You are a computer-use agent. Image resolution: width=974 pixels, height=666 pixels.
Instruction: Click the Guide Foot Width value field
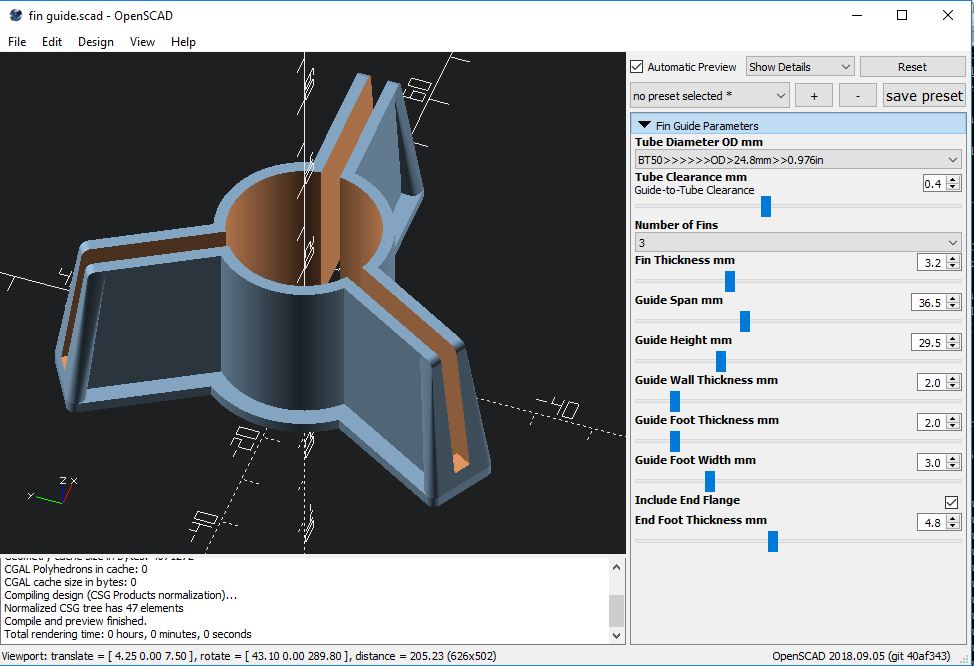pos(932,462)
